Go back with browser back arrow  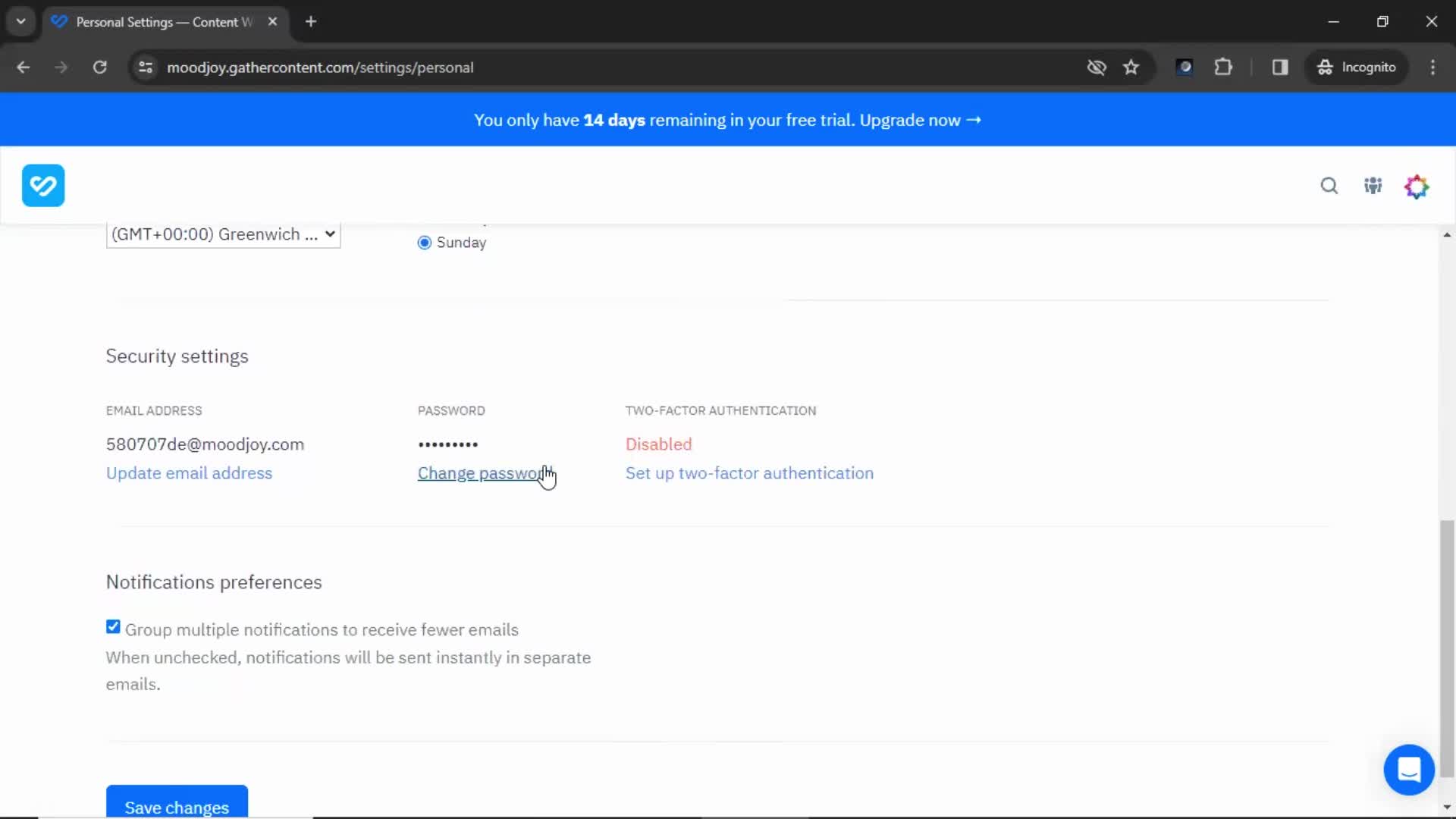[24, 67]
